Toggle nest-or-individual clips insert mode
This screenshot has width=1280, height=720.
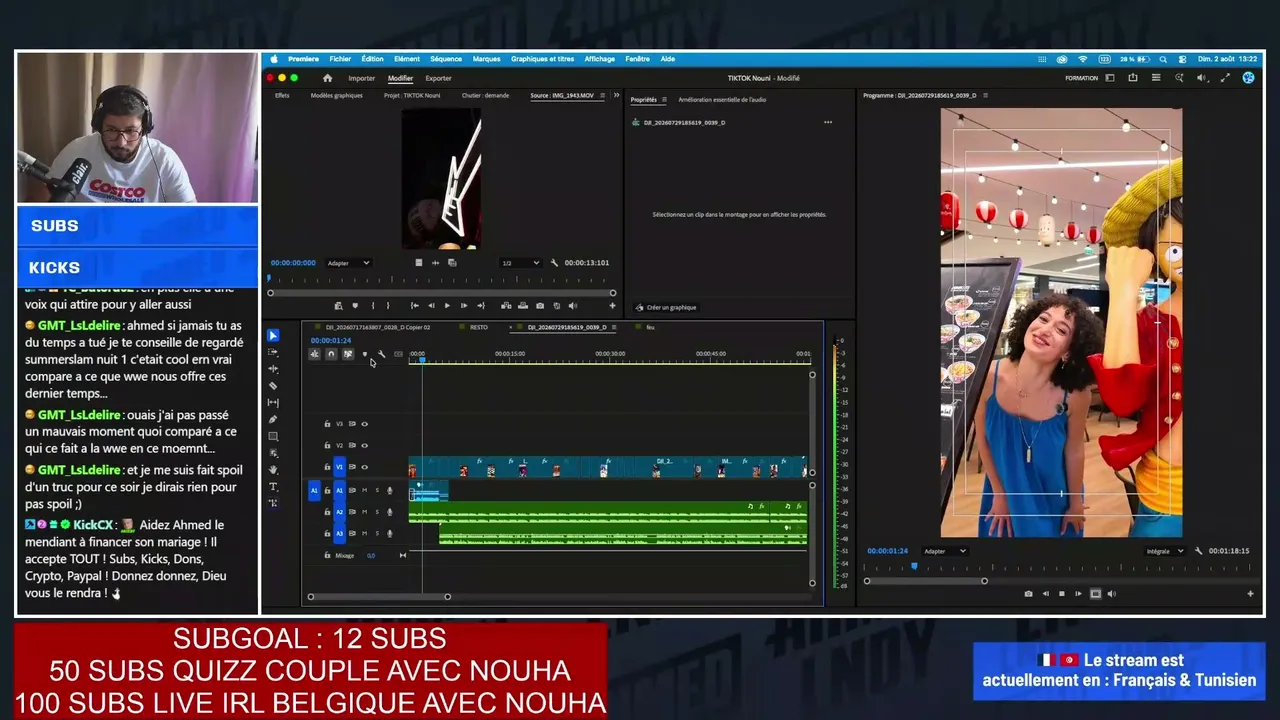click(x=314, y=354)
